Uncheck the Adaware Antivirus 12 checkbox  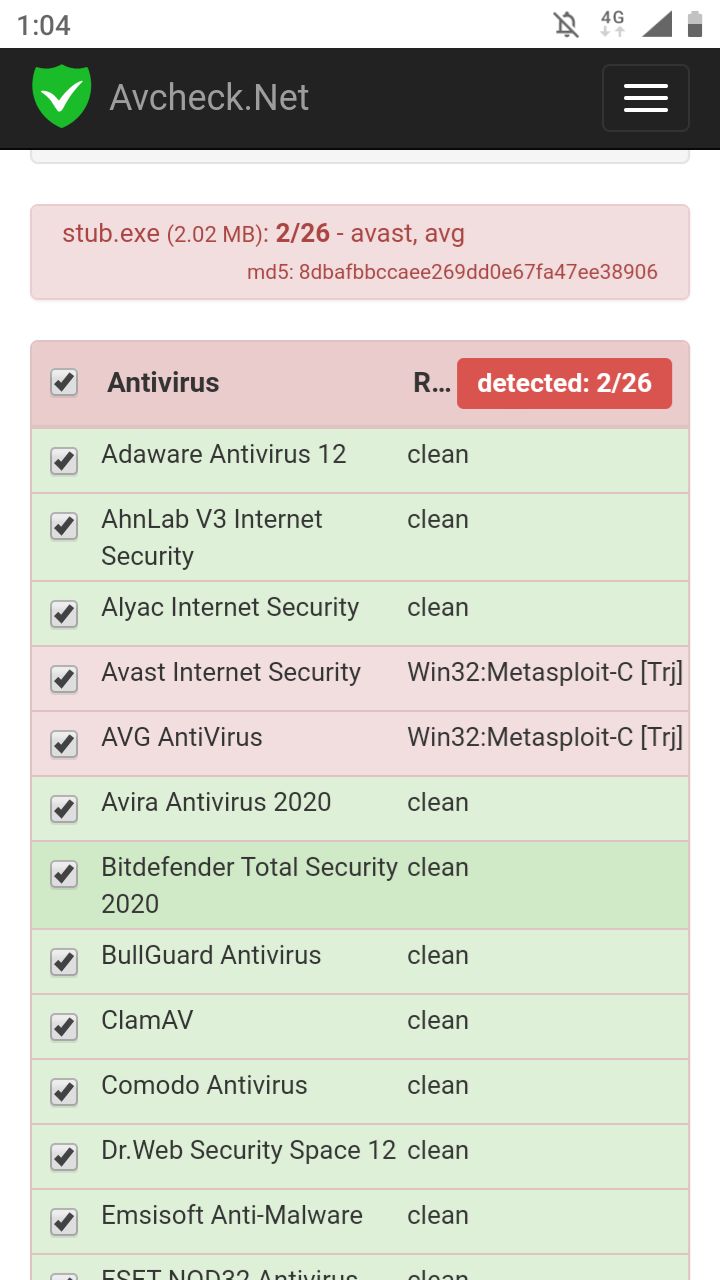64,460
